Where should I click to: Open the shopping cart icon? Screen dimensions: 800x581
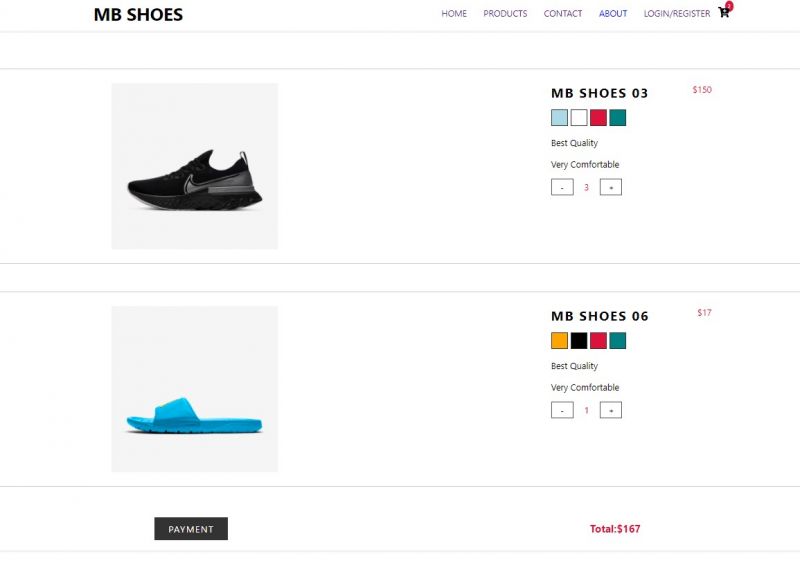click(724, 13)
